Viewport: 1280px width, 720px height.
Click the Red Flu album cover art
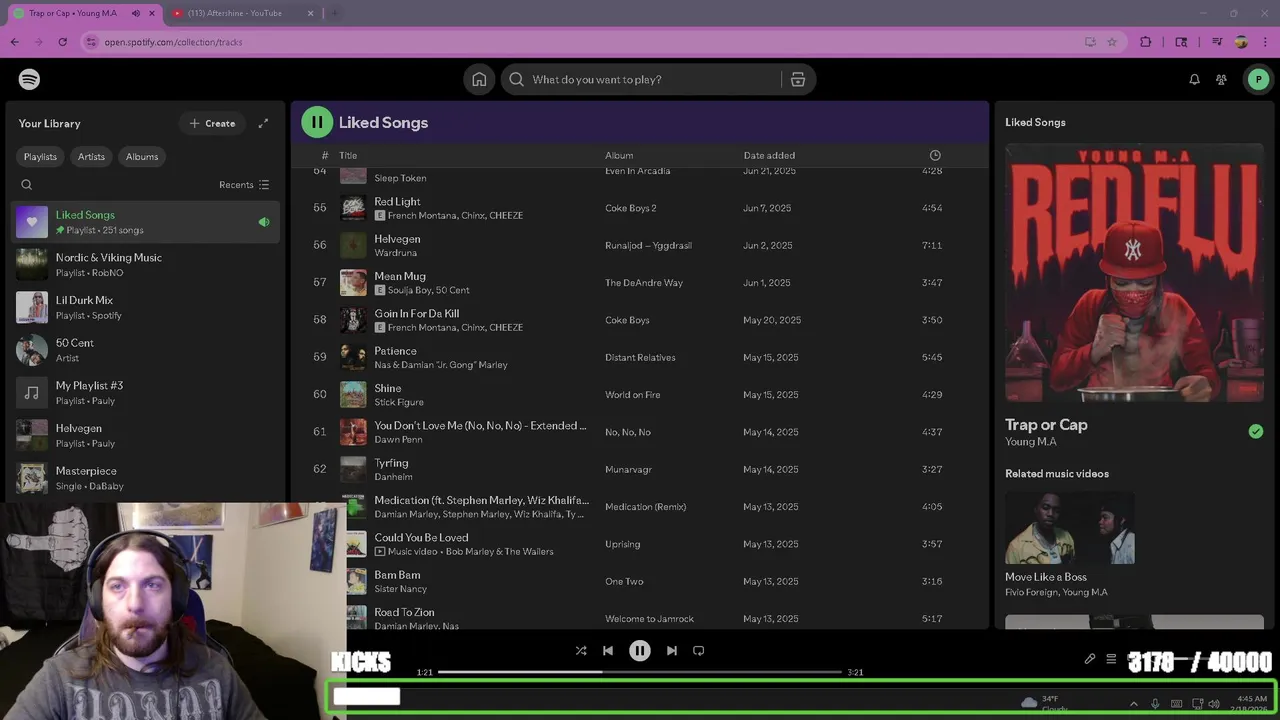[1134, 273]
